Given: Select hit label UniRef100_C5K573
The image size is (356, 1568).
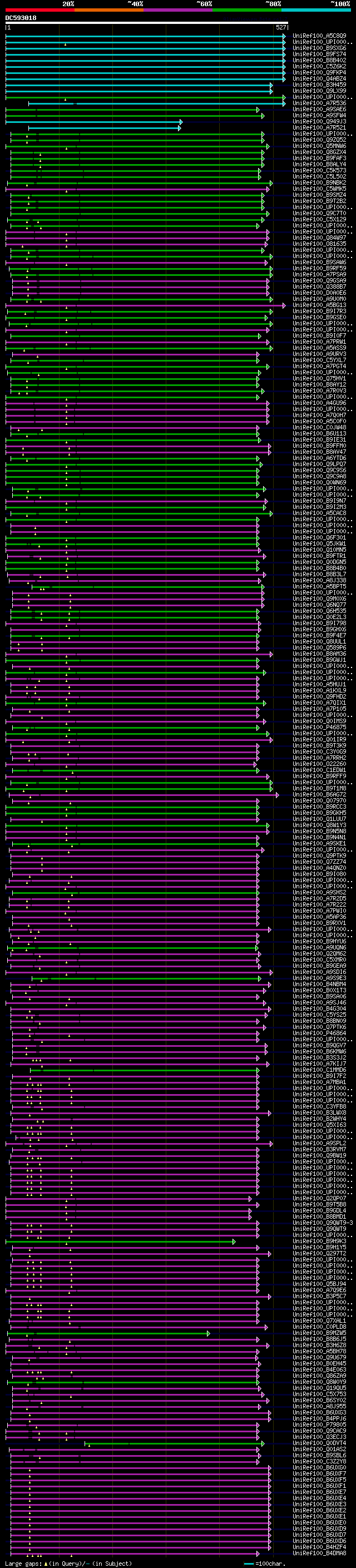Looking at the screenshot, I should 319,170.
